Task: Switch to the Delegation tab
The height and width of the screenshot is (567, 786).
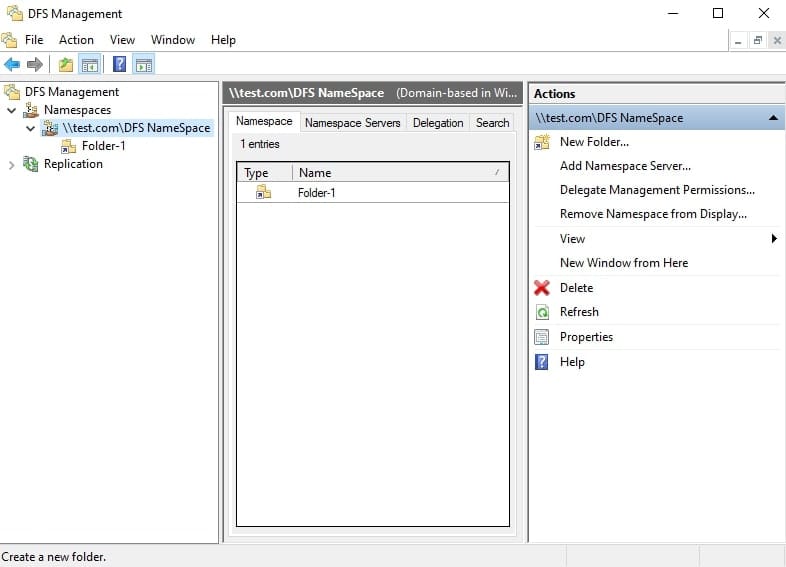Action: [438, 123]
